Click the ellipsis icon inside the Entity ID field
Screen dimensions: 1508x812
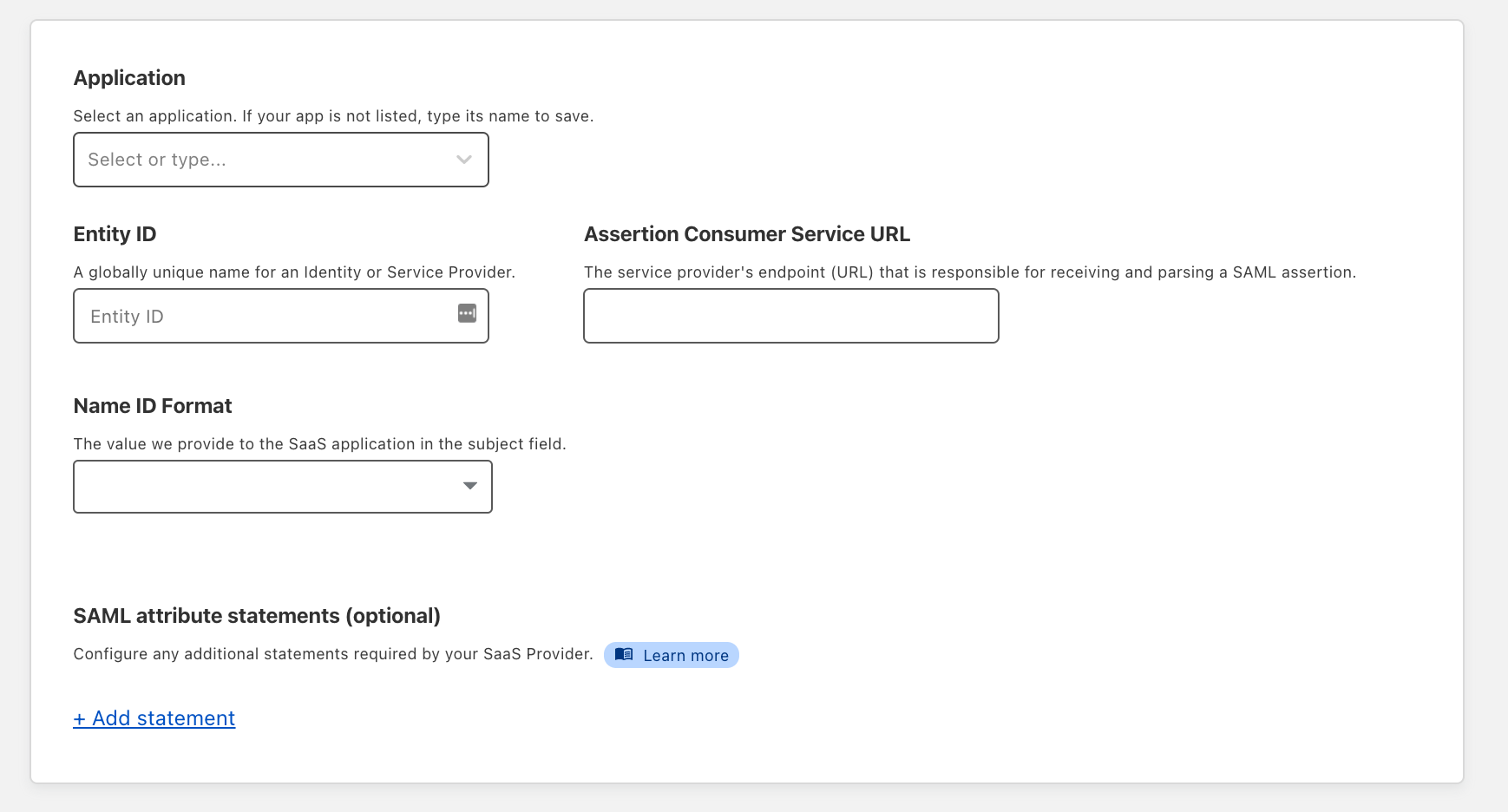pos(467,313)
